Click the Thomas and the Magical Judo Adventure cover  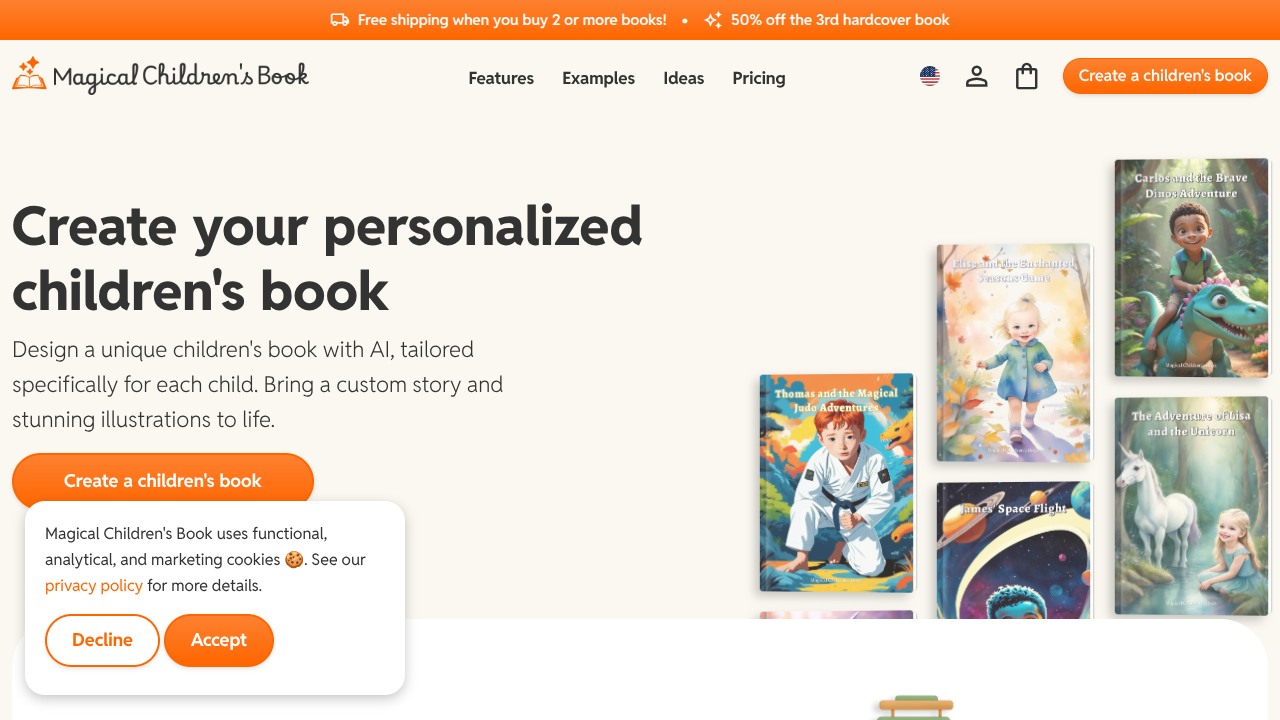click(x=836, y=482)
